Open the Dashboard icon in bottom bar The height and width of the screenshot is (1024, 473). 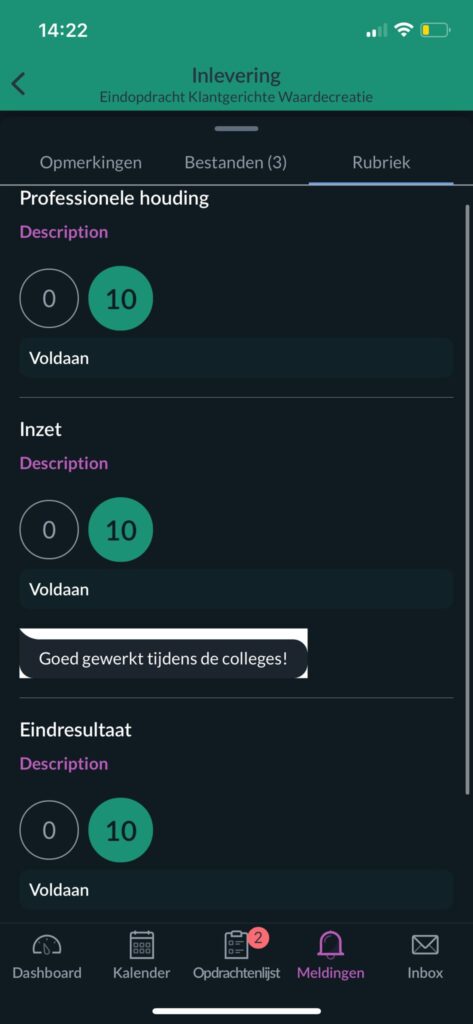(x=47, y=944)
